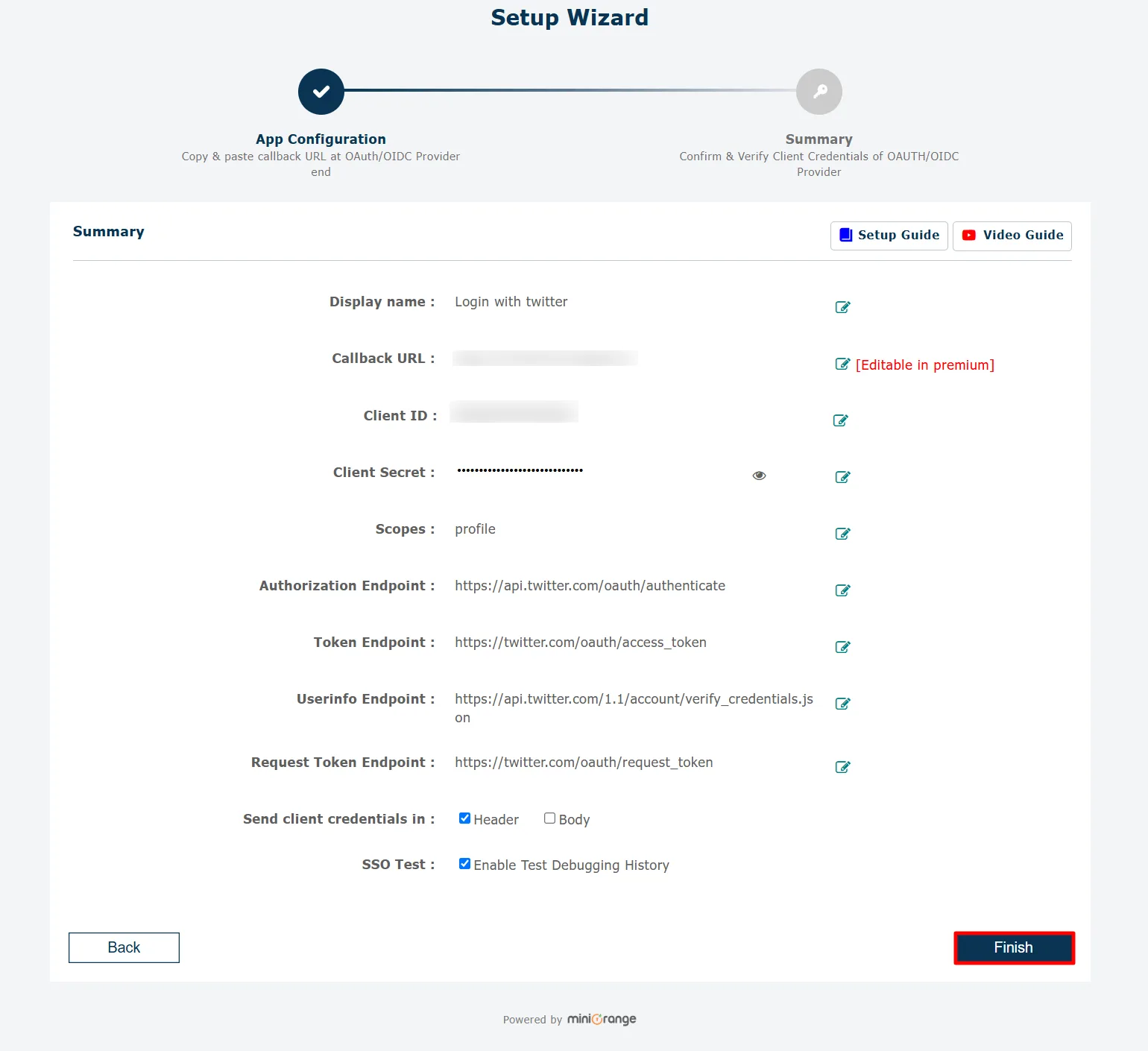Click the 'profile' scope value
The height and width of the screenshot is (1051, 1148).
[x=475, y=529]
